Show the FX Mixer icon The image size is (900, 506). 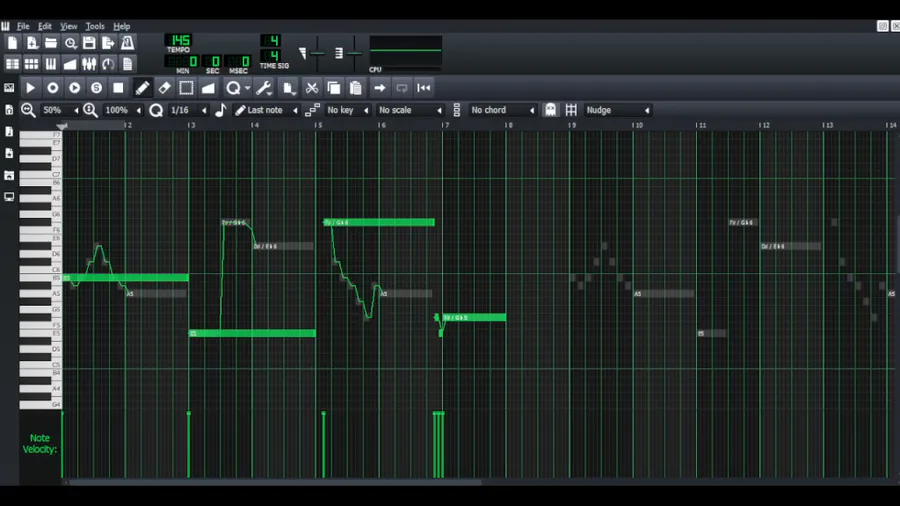pos(89,64)
